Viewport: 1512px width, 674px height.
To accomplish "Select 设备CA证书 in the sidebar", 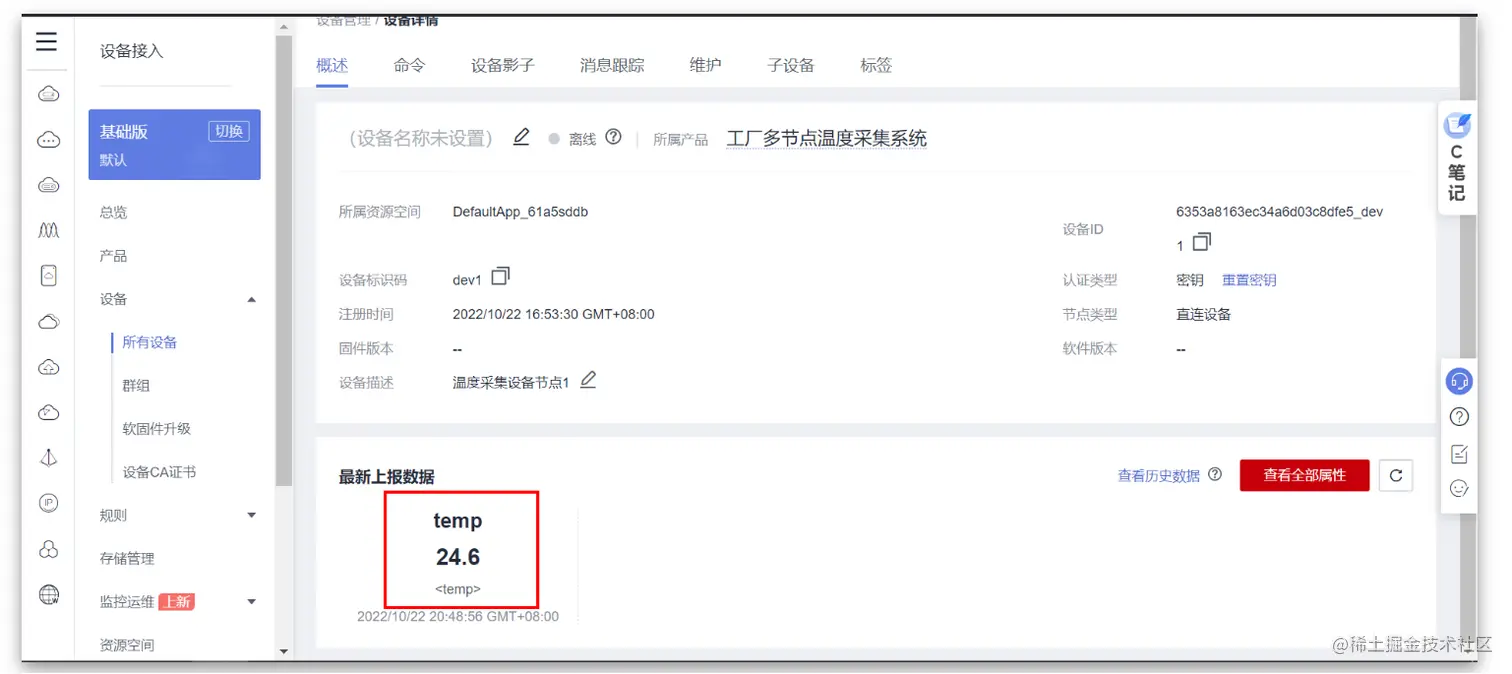I will point(159,472).
